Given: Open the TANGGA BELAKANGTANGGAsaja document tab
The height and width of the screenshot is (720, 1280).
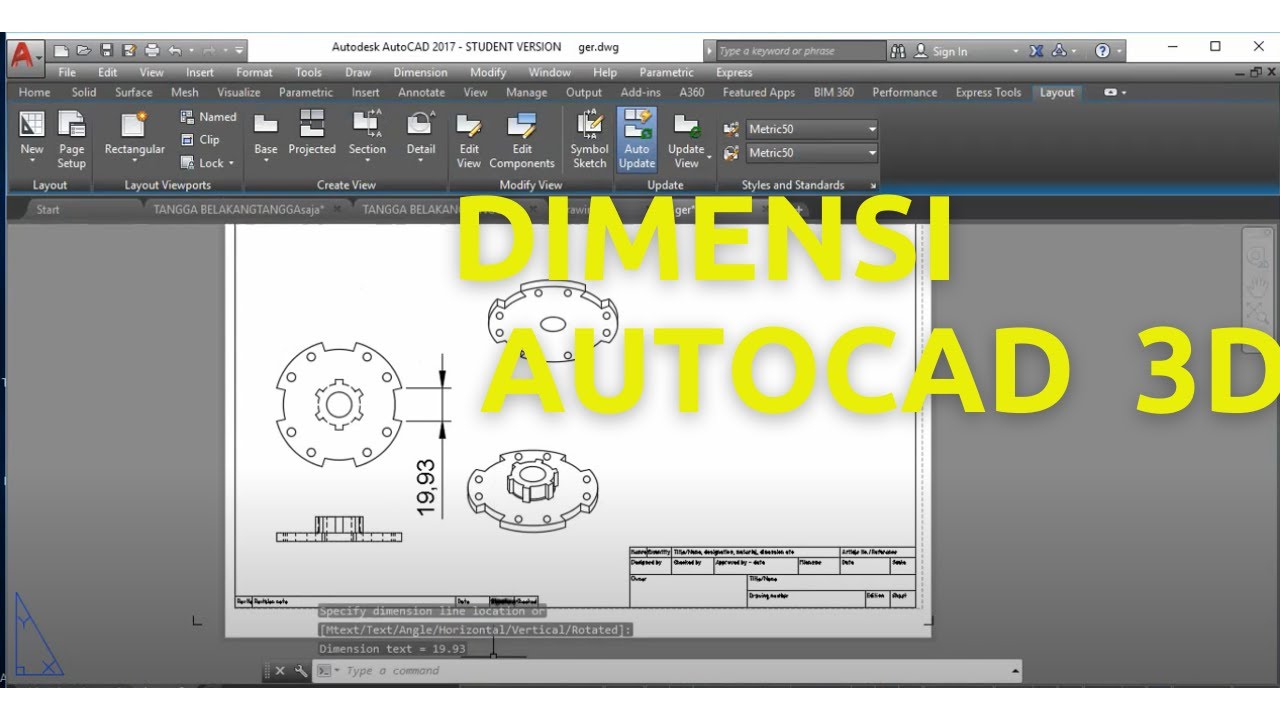Looking at the screenshot, I should point(239,209).
